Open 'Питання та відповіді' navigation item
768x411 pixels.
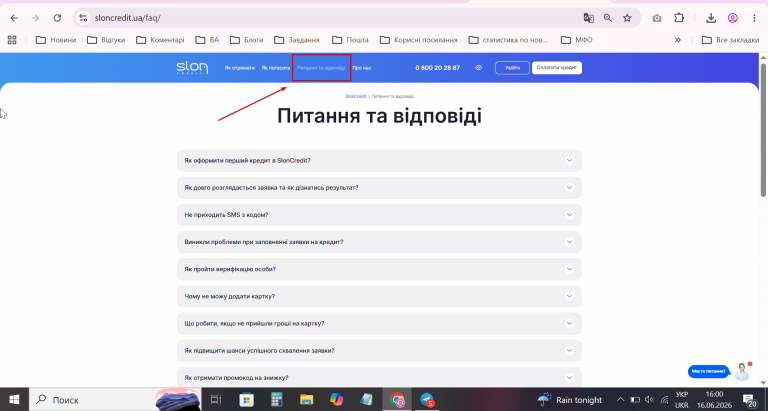[x=321, y=68]
